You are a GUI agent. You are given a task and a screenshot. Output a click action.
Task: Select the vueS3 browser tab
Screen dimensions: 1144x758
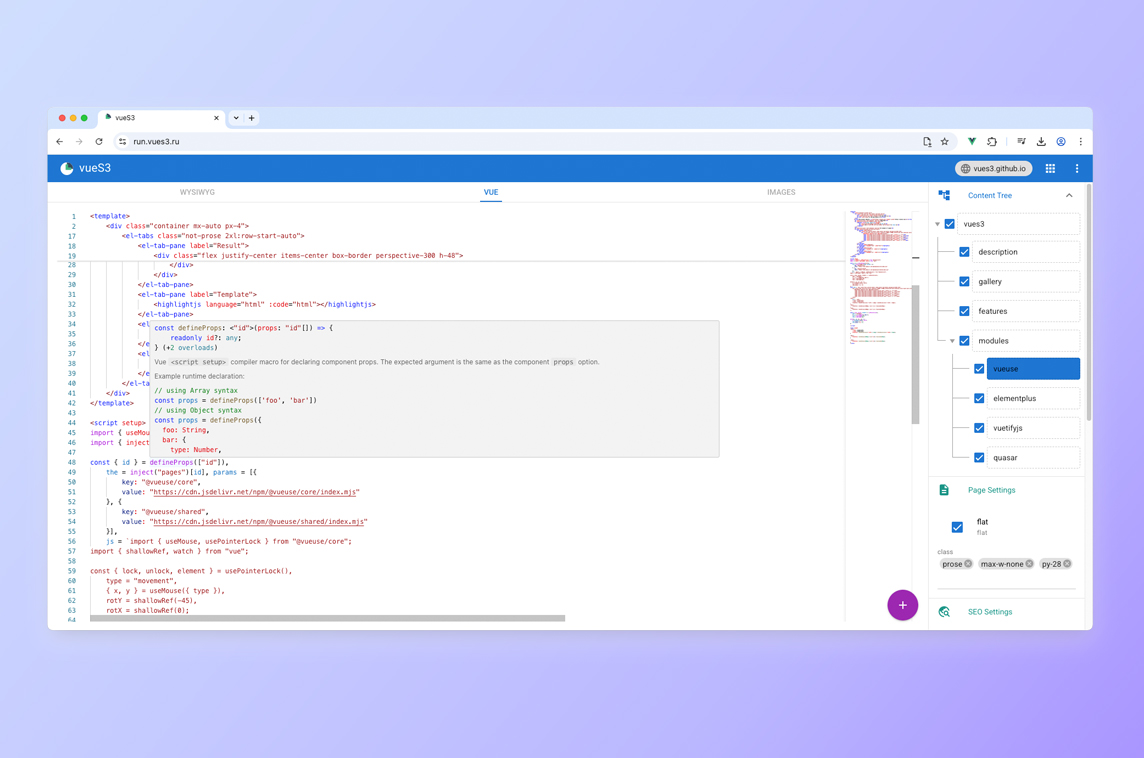click(161, 117)
